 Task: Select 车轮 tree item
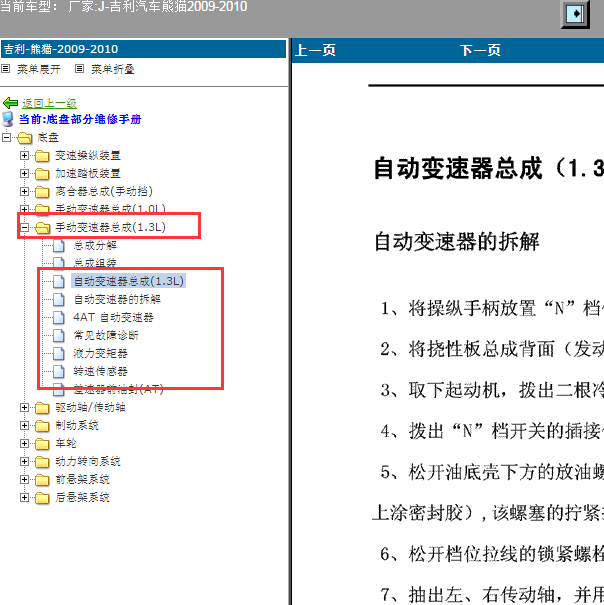[66, 443]
